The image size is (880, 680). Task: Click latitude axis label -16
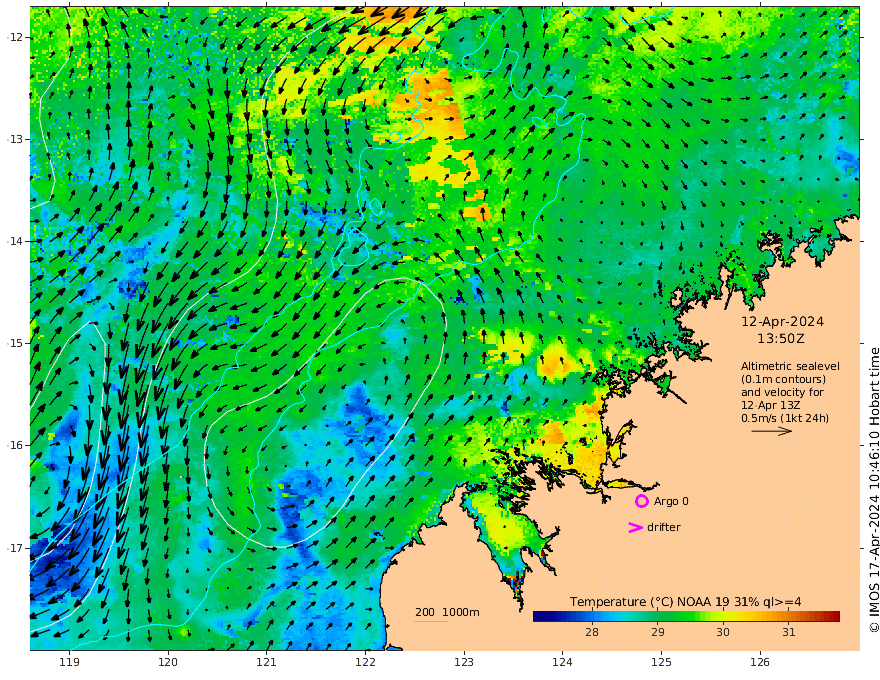[15, 445]
